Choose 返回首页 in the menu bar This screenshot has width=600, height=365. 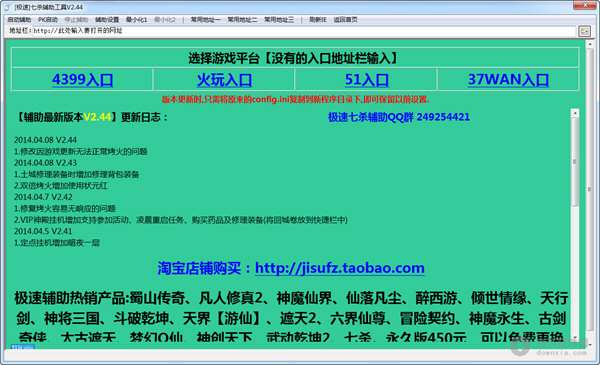point(345,20)
